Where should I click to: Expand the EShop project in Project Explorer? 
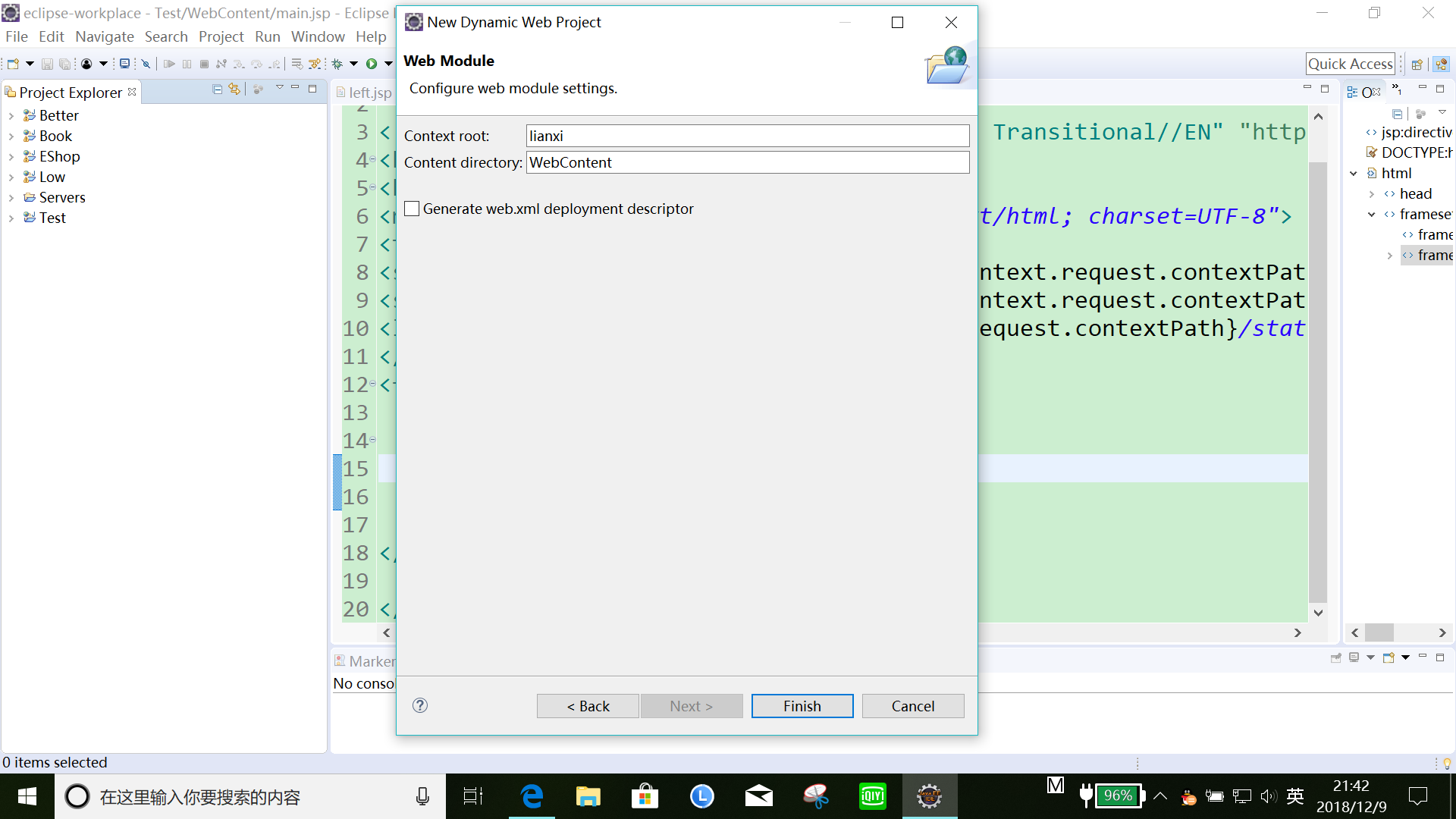[x=10, y=156]
